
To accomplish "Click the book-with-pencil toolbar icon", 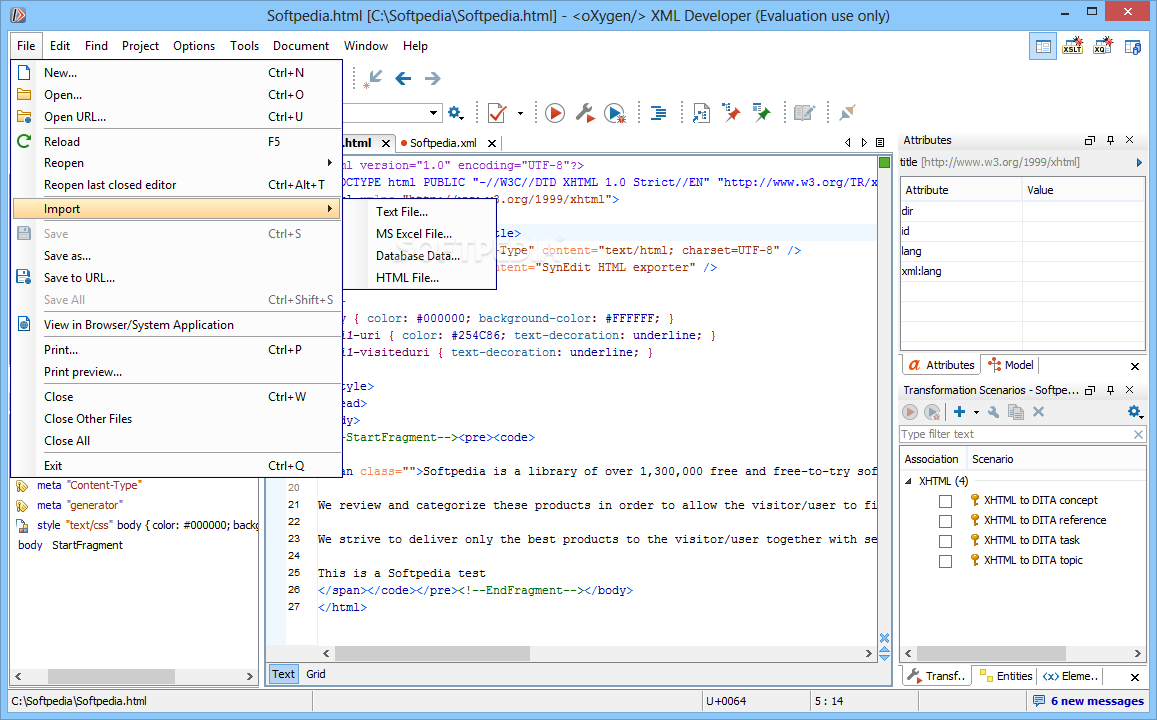I will pyautogui.click(x=804, y=113).
